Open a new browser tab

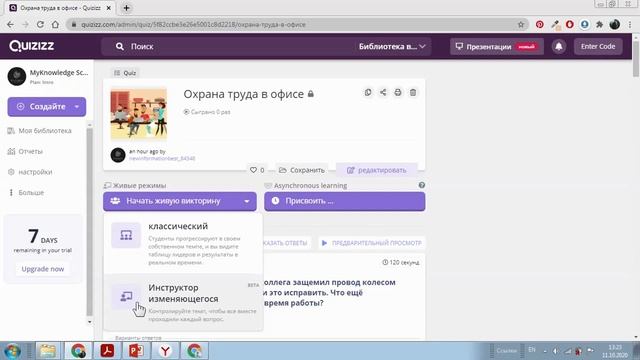pyautogui.click(x=126, y=8)
